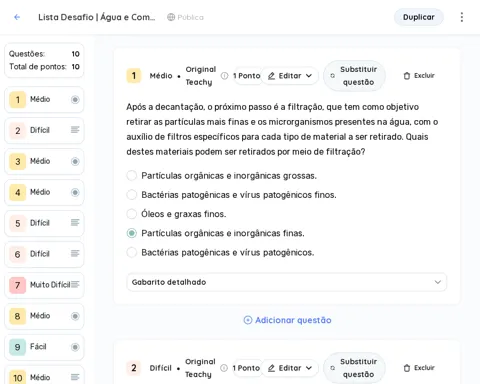480x384 pixels.
Task: Jump to question 9 Fácil in sidebar
Action: (44, 347)
